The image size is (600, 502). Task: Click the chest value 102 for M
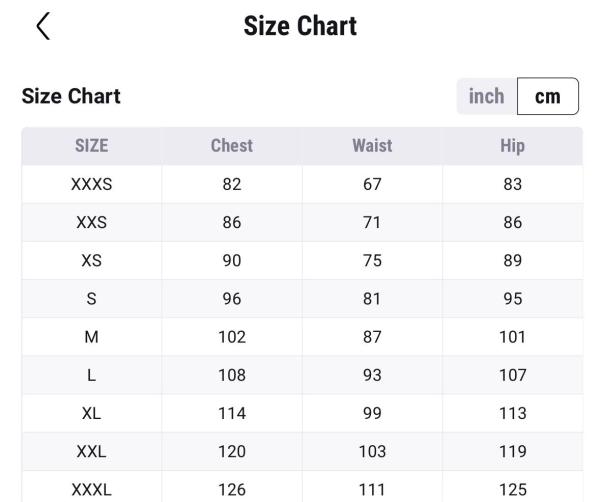(x=231, y=337)
